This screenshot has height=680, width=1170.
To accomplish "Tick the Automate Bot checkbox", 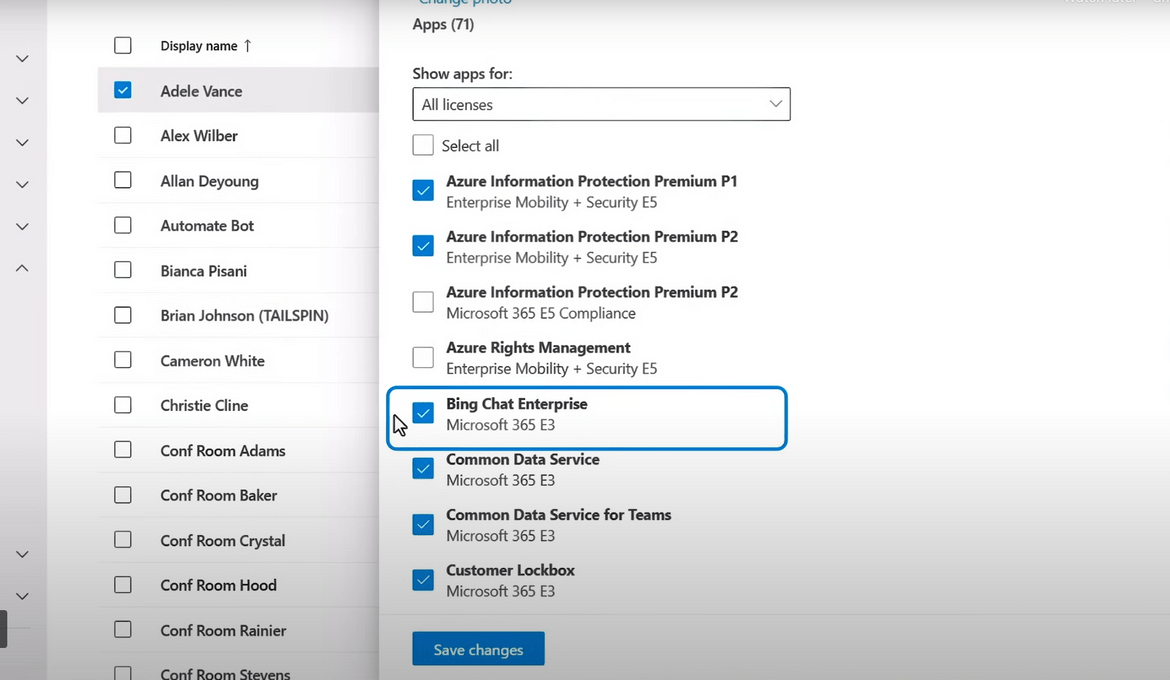I will (x=123, y=225).
